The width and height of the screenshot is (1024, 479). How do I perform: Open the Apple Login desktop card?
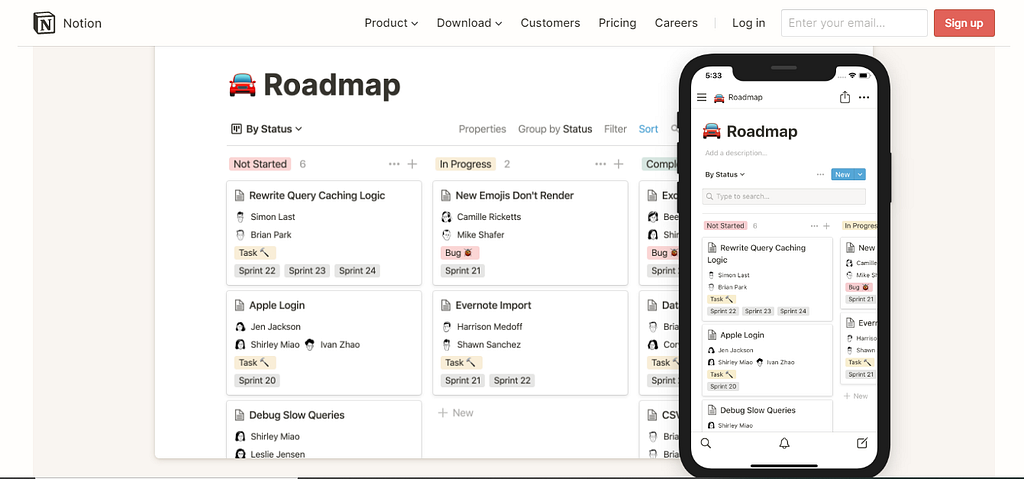[324, 343]
